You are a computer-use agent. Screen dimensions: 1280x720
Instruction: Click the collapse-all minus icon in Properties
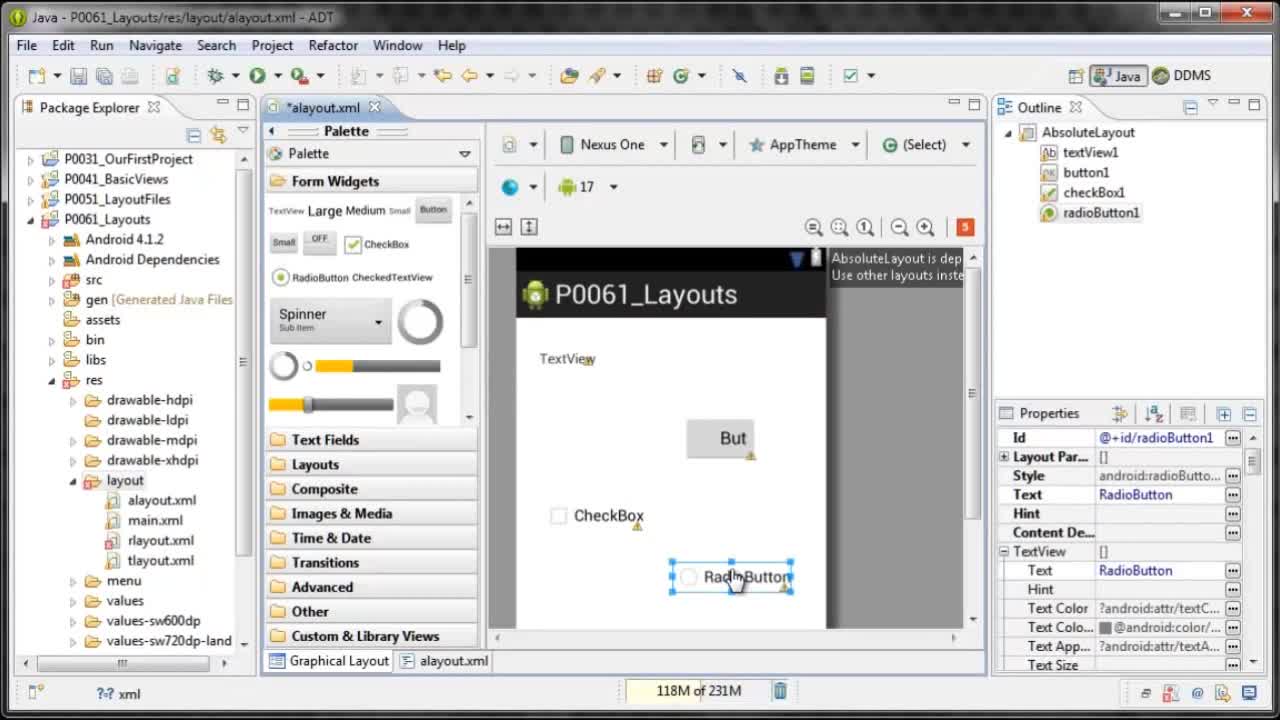point(1249,413)
